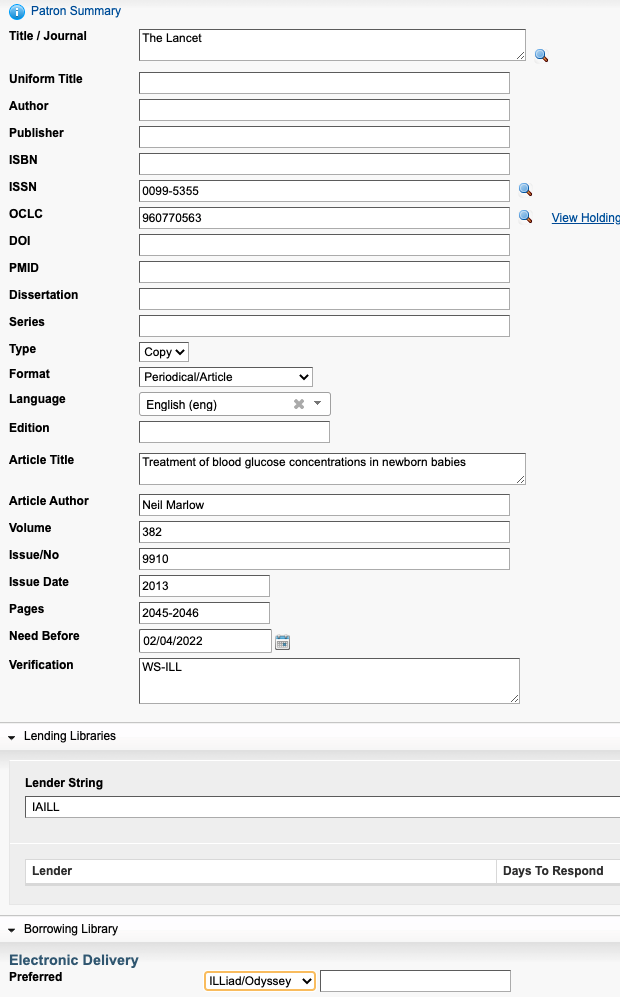Click the Edition input field

(234, 432)
